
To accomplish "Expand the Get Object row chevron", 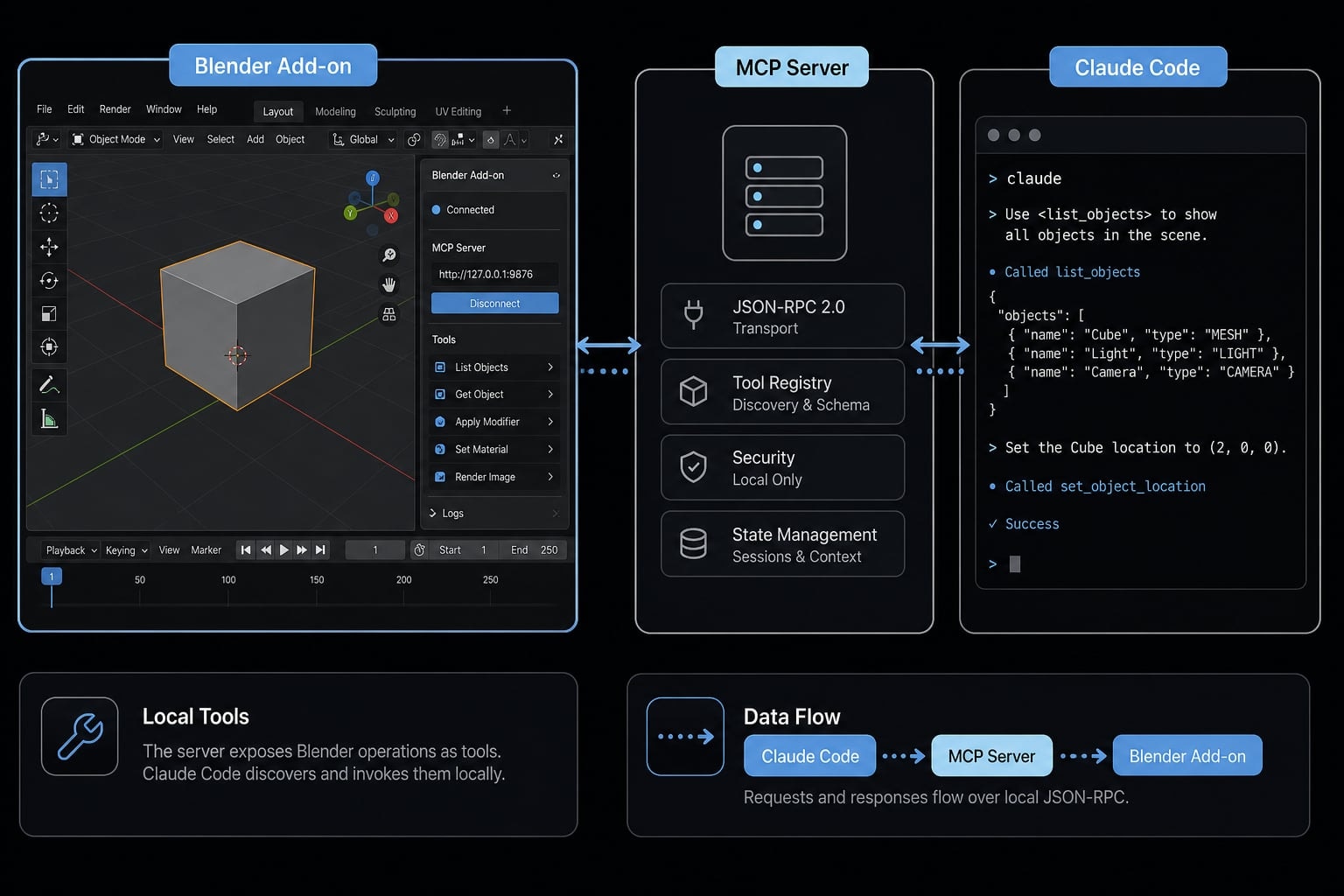I will click(550, 395).
